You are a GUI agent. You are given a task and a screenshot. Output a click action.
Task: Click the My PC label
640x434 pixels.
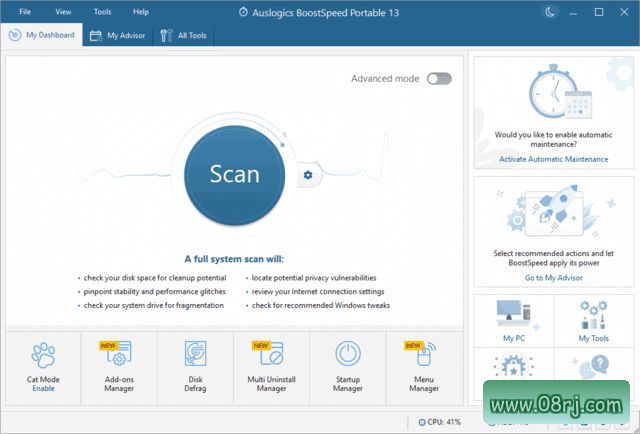tap(513, 338)
